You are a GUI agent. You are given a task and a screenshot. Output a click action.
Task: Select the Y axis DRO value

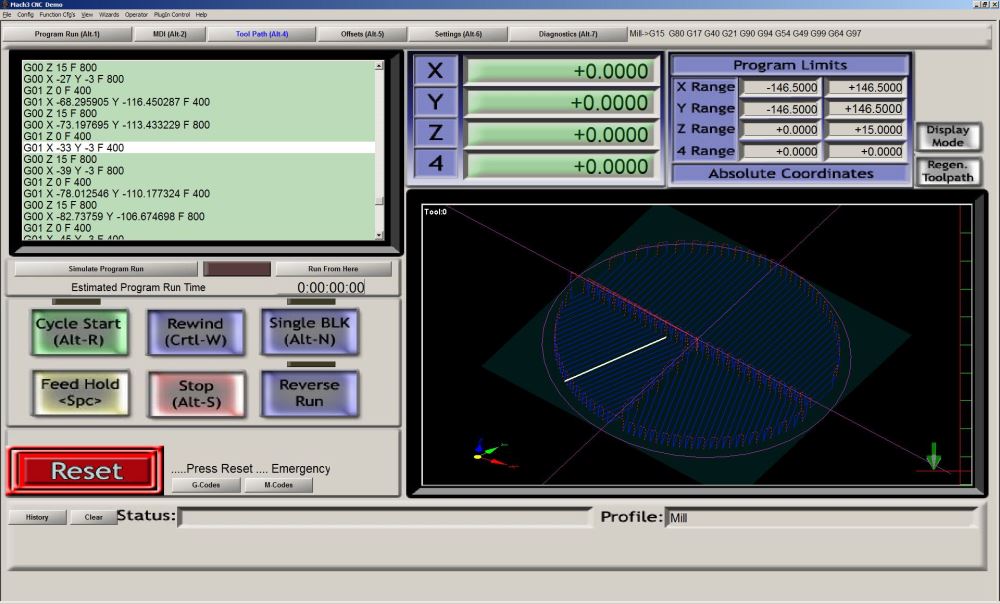tap(561, 103)
